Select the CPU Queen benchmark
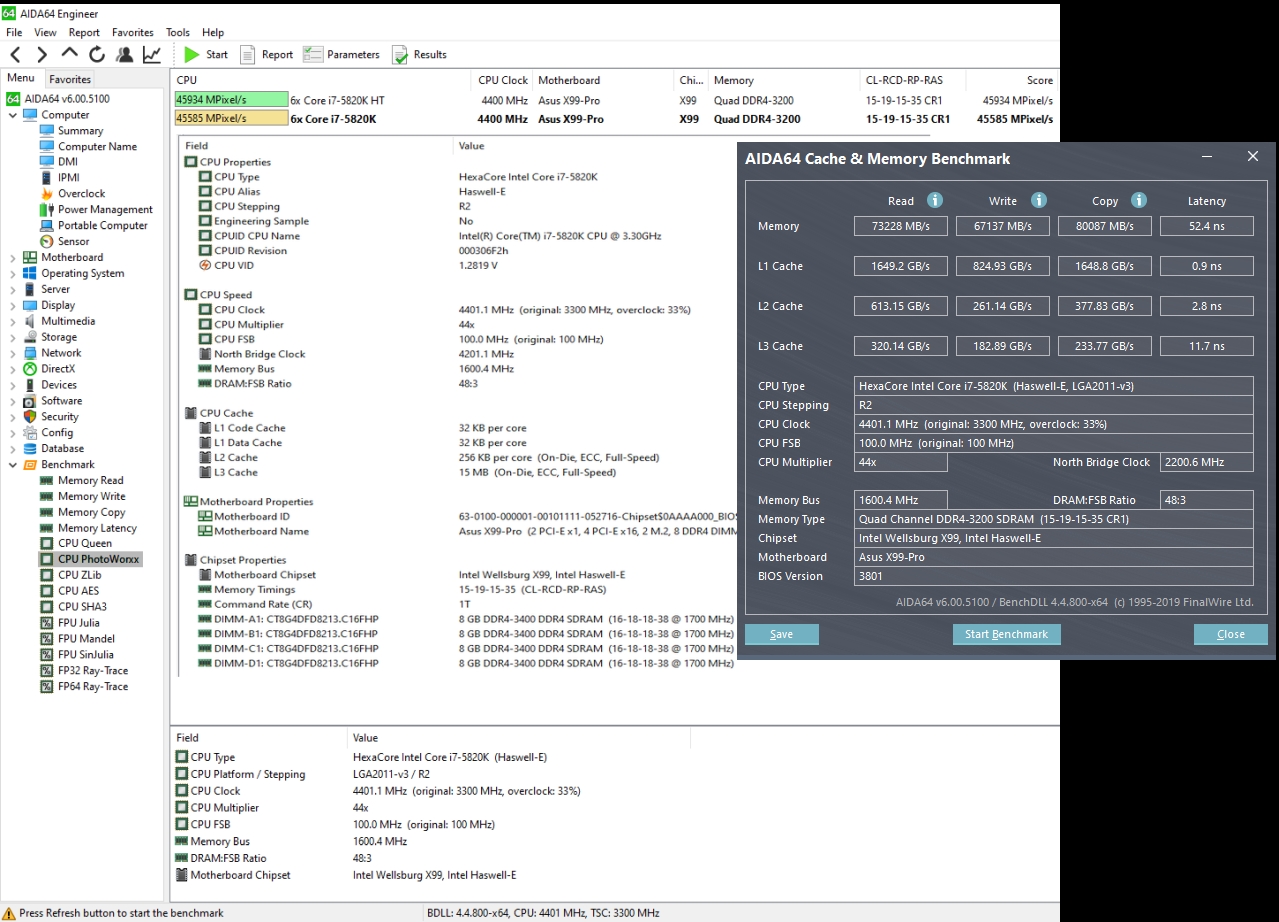The image size is (1279, 922). pyautogui.click(x=84, y=543)
